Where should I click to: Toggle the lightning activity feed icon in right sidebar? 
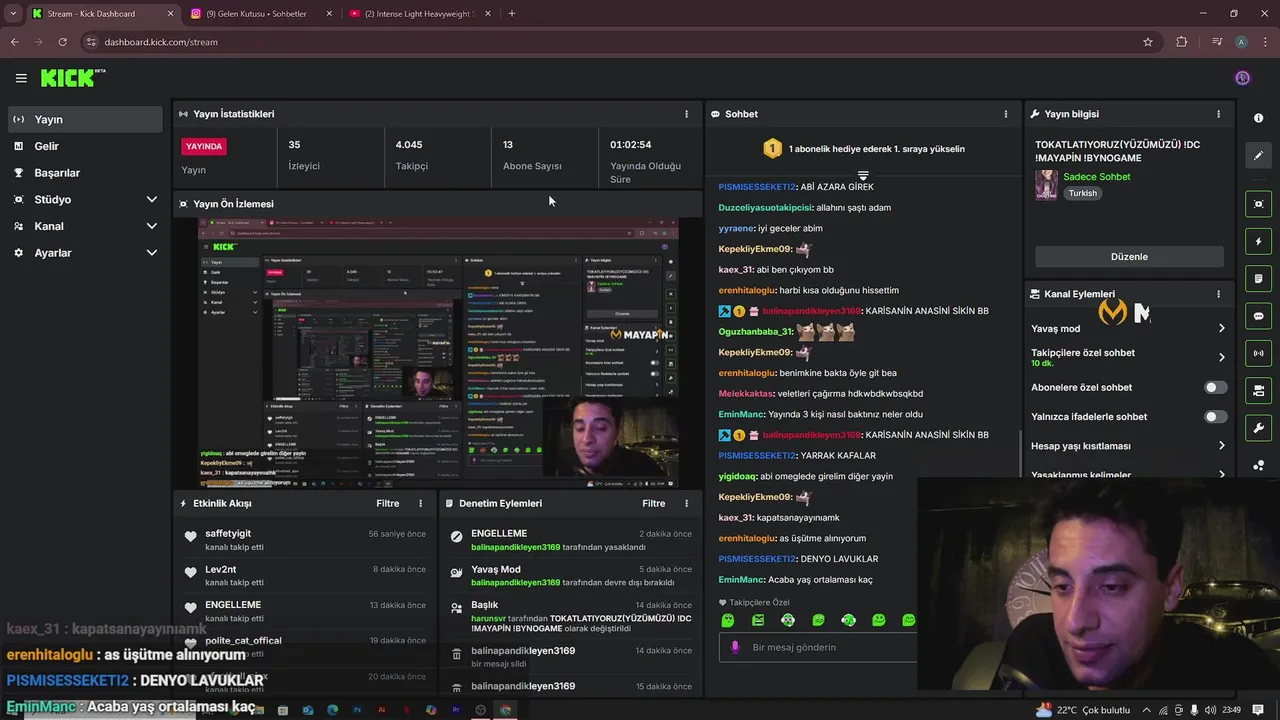coord(1258,241)
